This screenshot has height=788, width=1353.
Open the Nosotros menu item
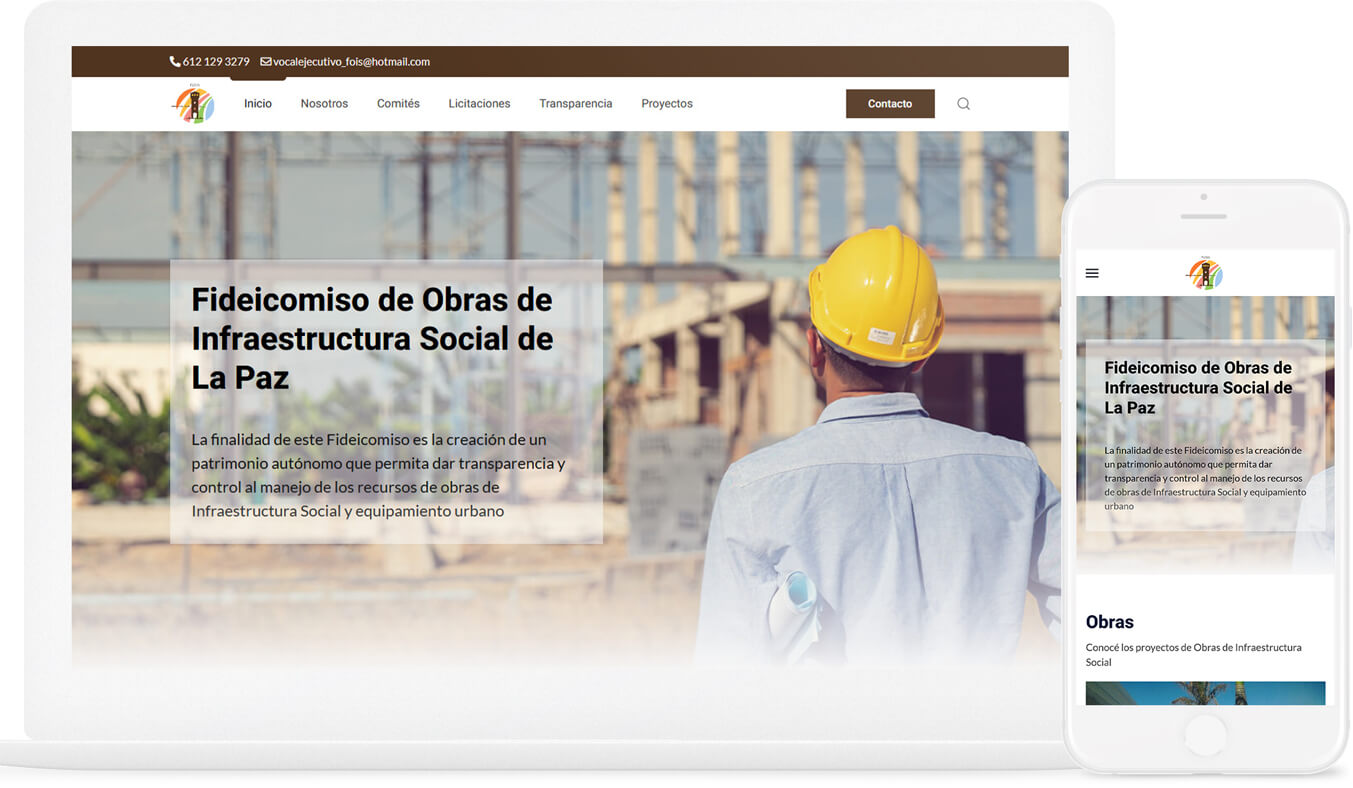pyautogui.click(x=323, y=103)
